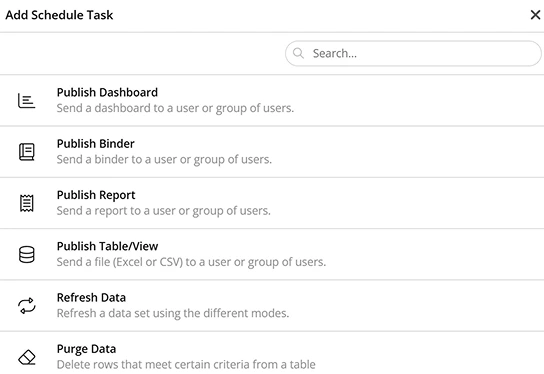This screenshot has width=544, height=374.
Task: Focus the Search input field
Action: [413, 53]
